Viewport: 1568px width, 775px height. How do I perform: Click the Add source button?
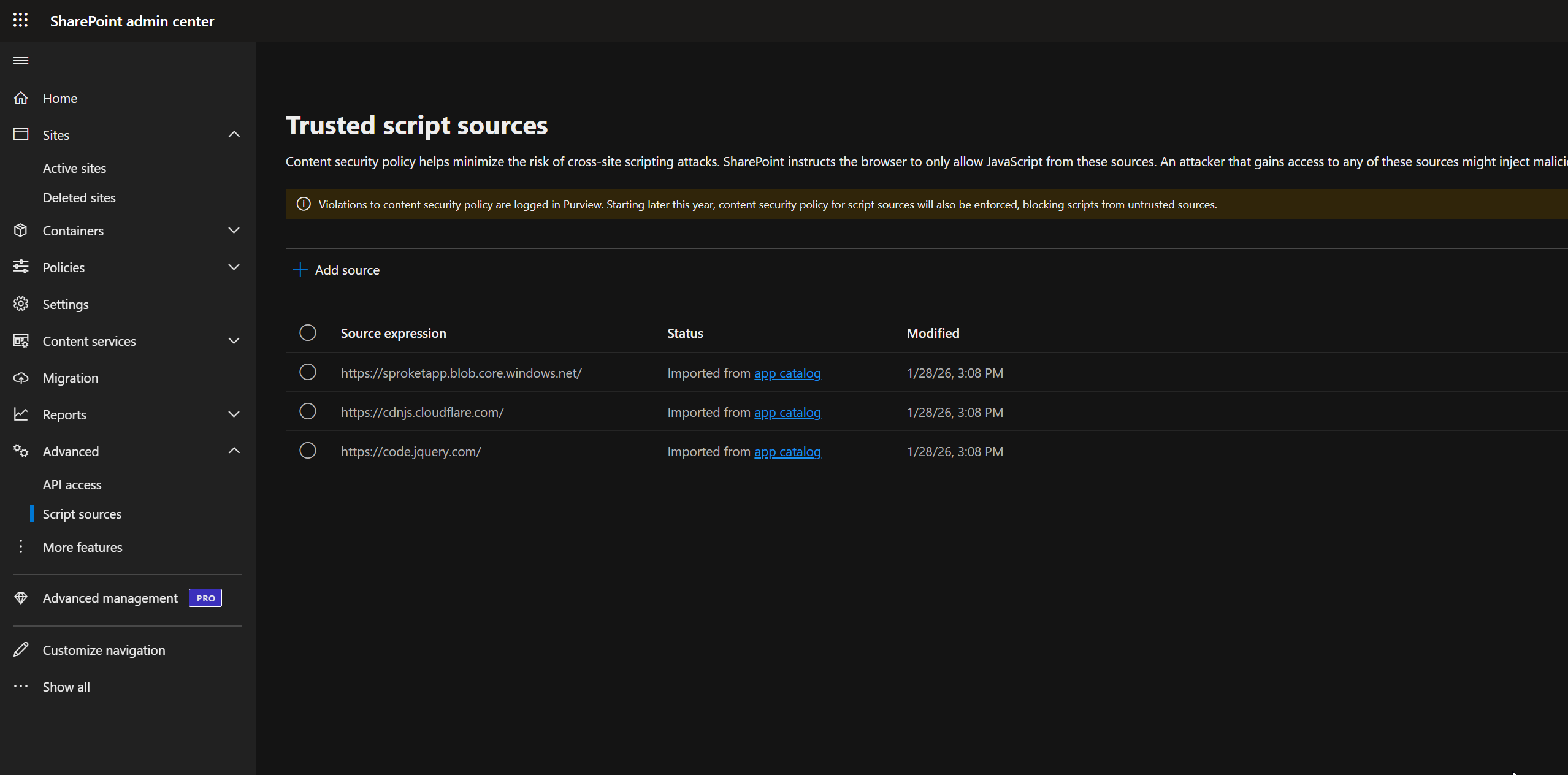point(337,270)
